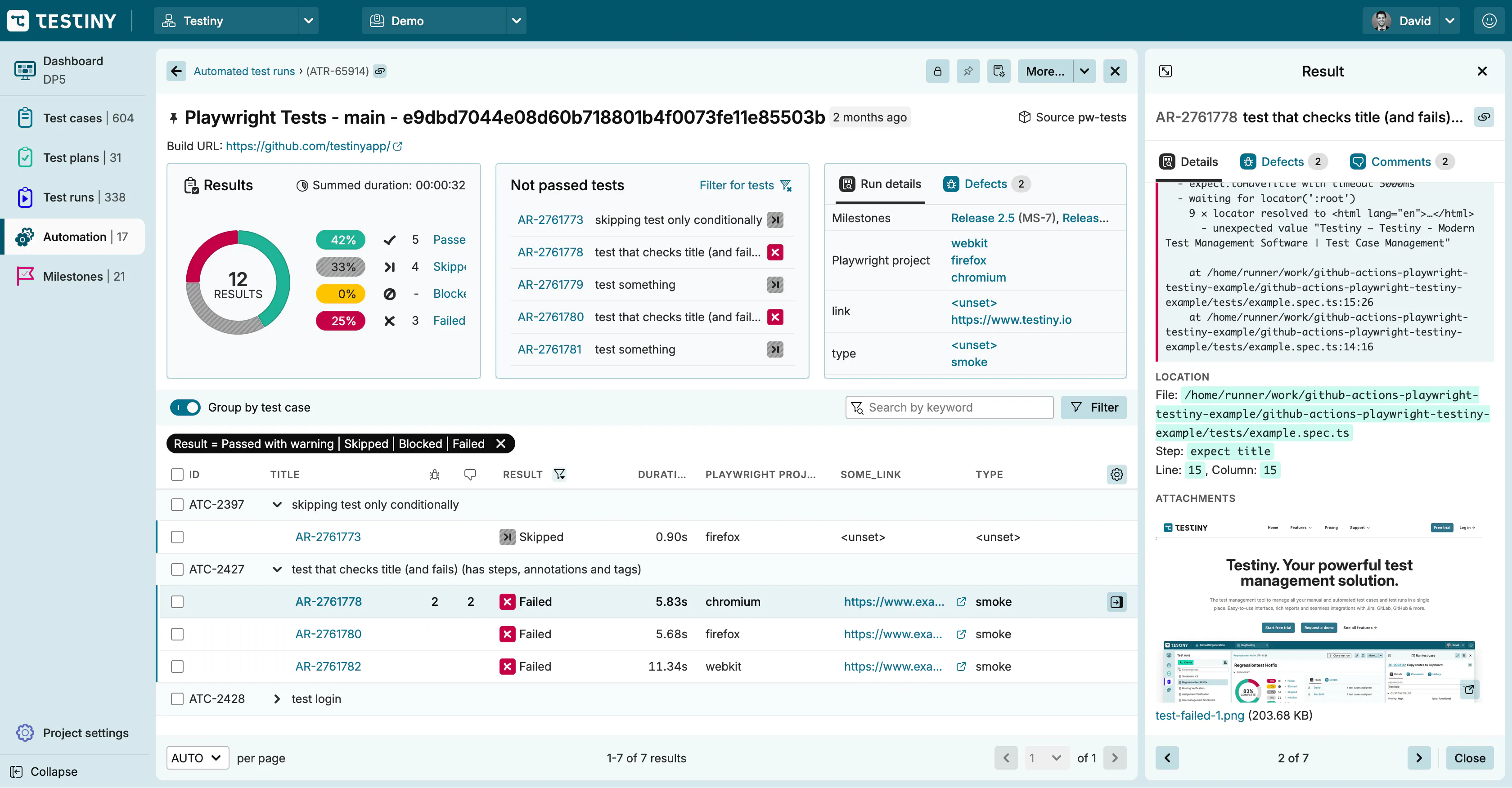Screen dimensions: 1512x788
Task: Check the ATC-2428 row checkbox
Action: (x=177, y=699)
